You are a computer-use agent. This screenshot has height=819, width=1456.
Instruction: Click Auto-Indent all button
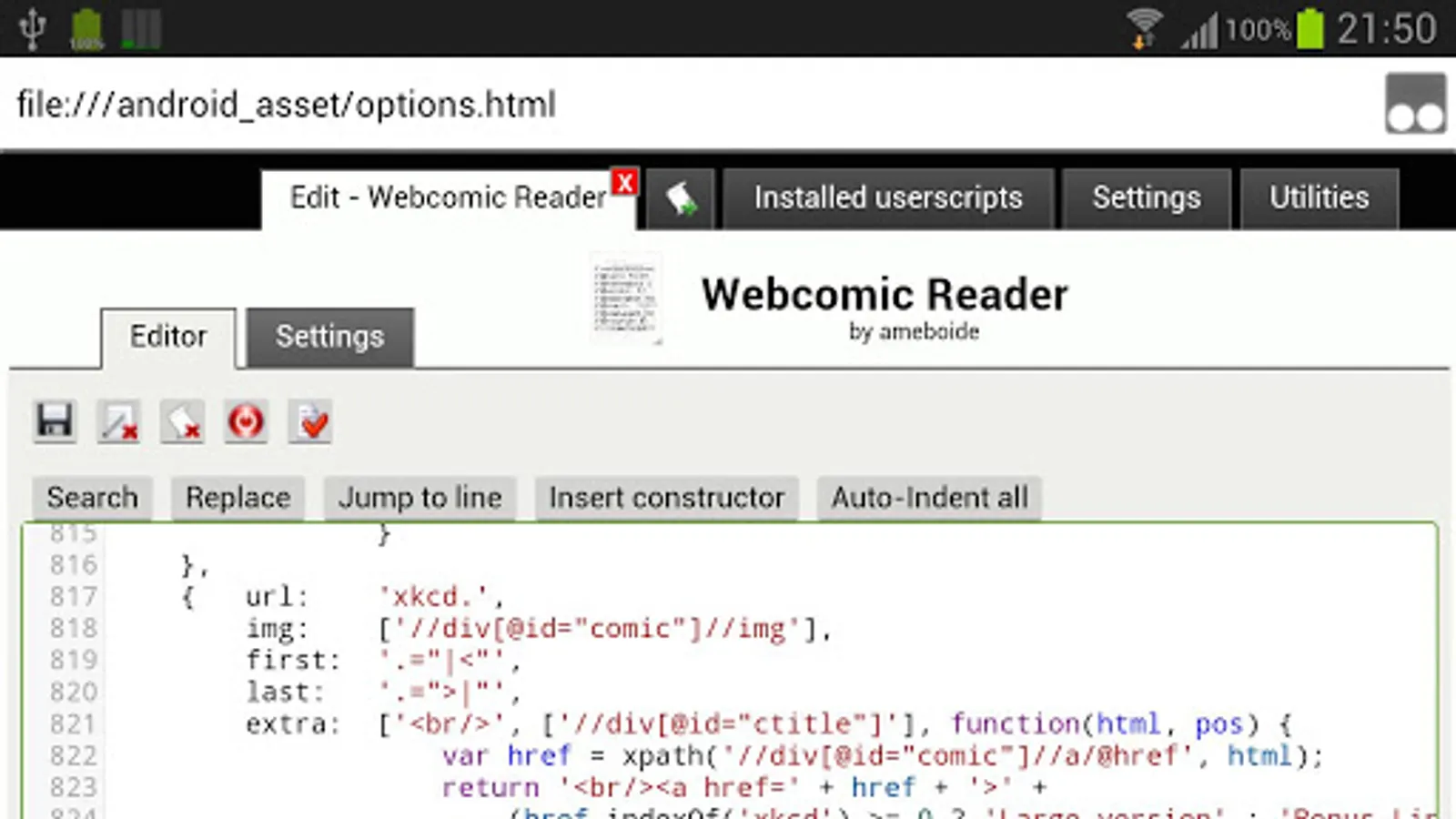pos(929,498)
